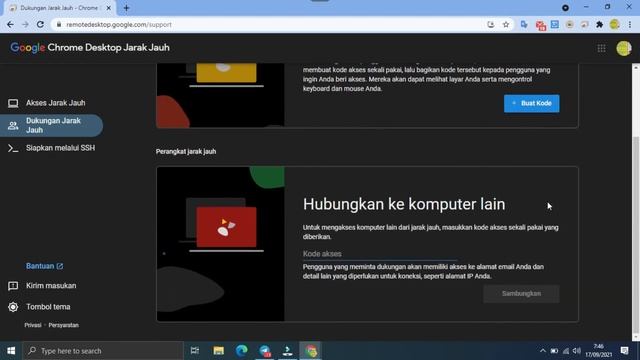The height and width of the screenshot is (360, 640).
Task: Click the Hubungkan ke komputer lain illustration
Action: [x=220, y=244]
